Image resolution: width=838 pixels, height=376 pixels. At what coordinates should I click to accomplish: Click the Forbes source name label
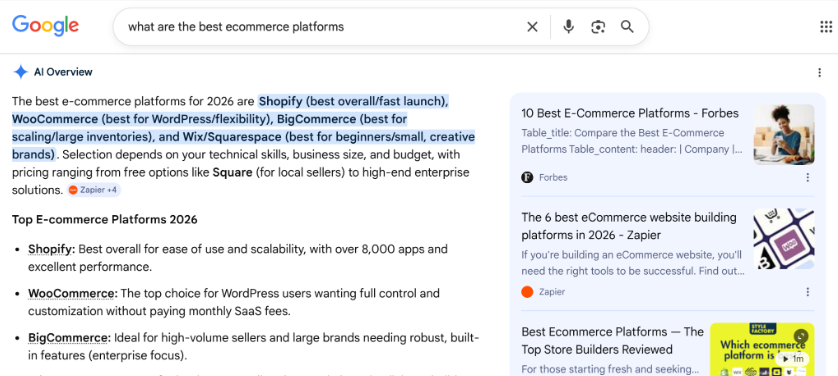553,177
